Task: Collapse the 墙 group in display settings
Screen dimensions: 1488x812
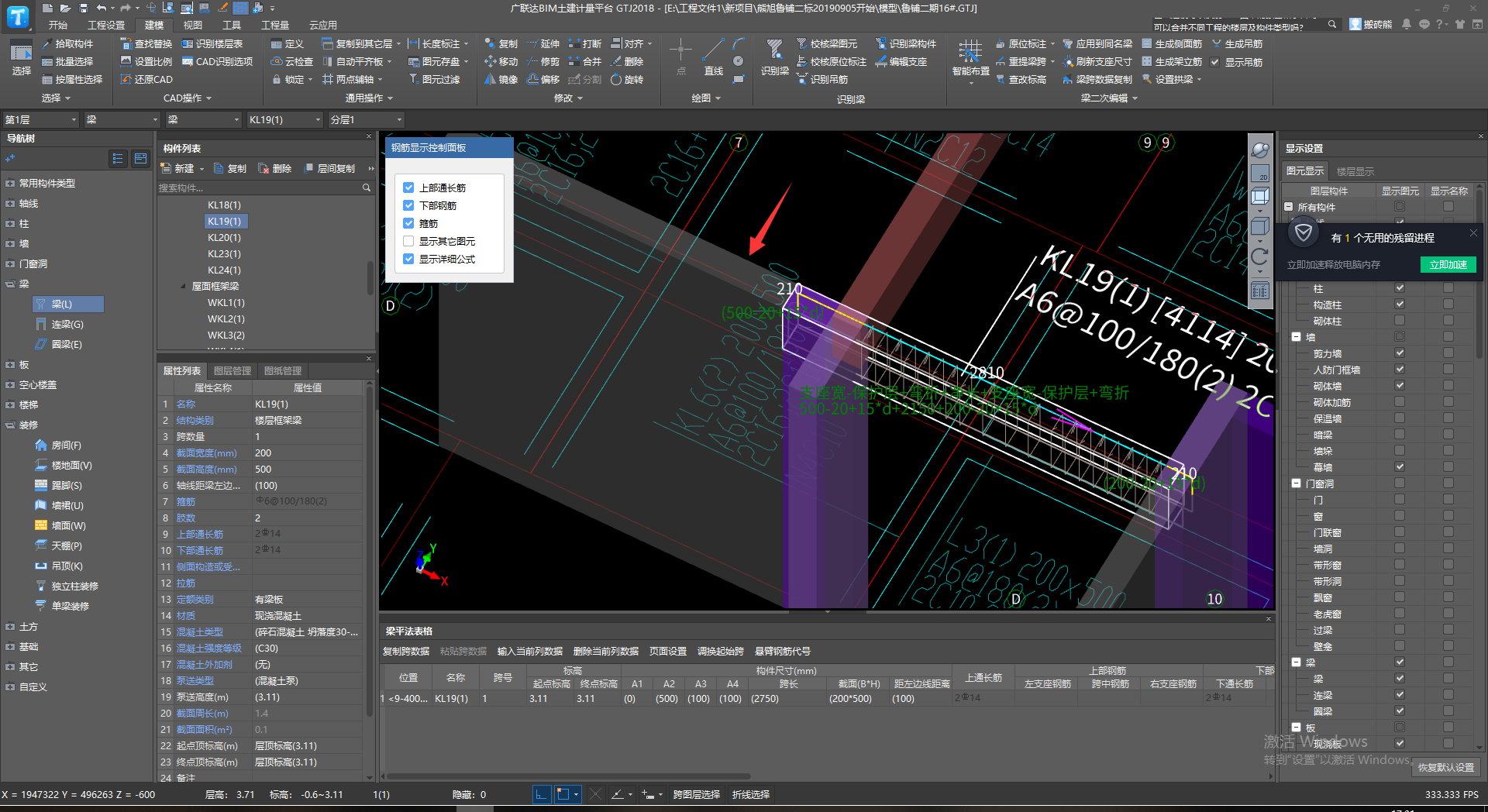Action: (x=1297, y=337)
